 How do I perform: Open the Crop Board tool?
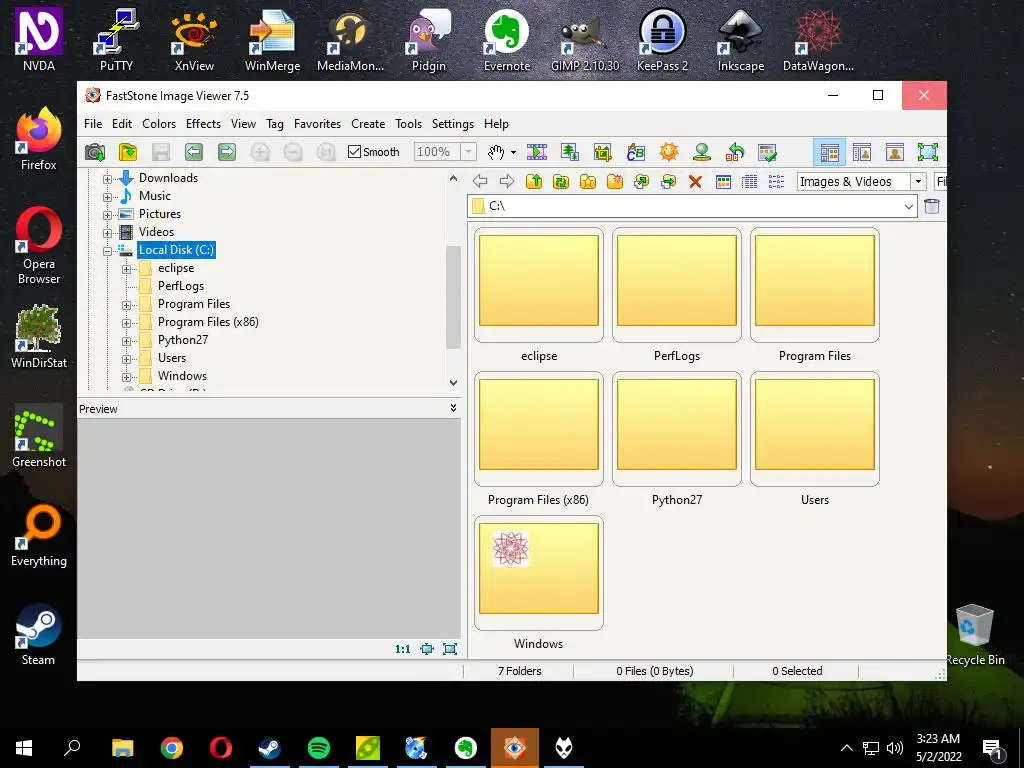click(603, 152)
